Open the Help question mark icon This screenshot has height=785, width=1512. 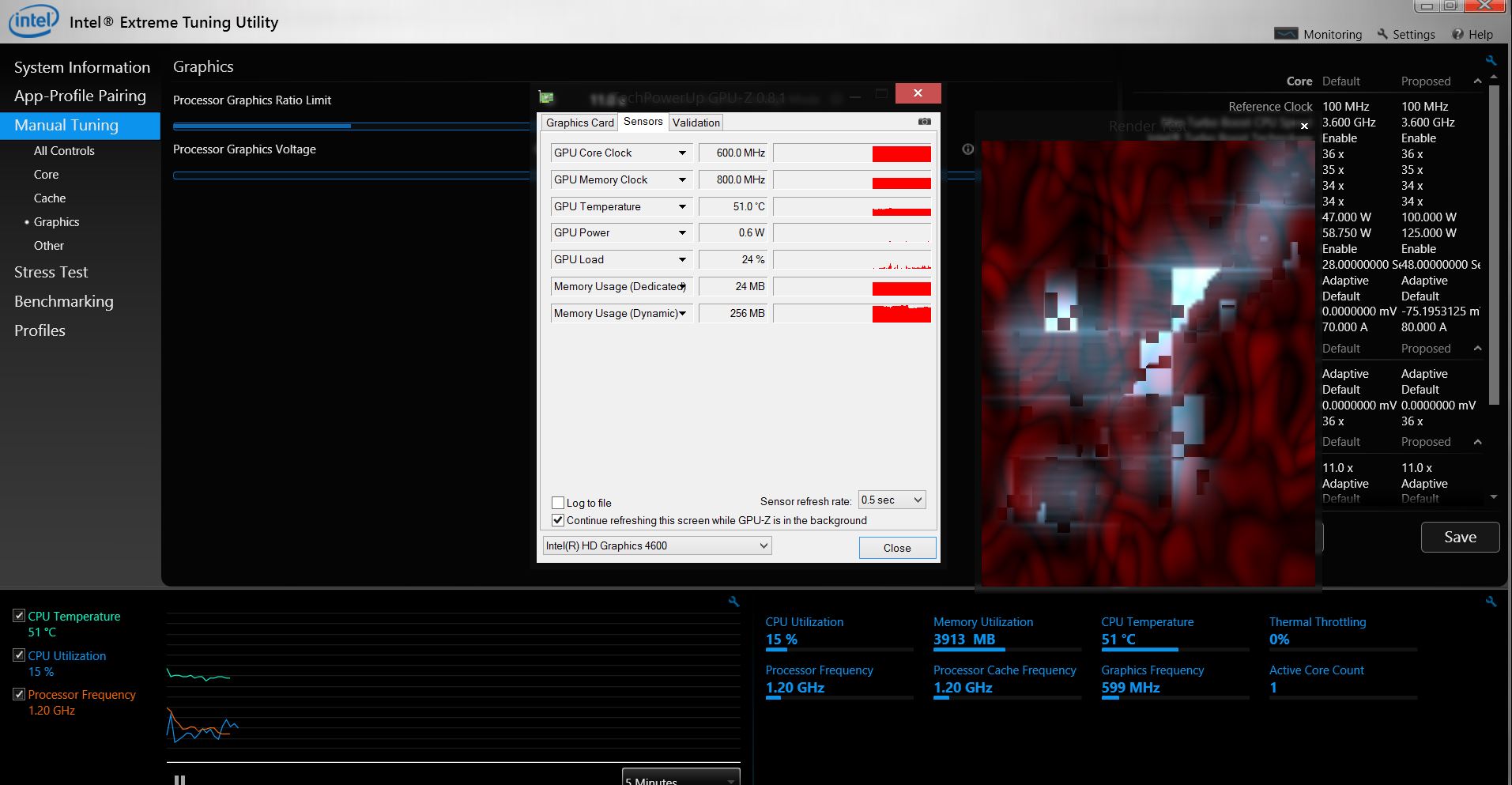pyautogui.click(x=1457, y=34)
